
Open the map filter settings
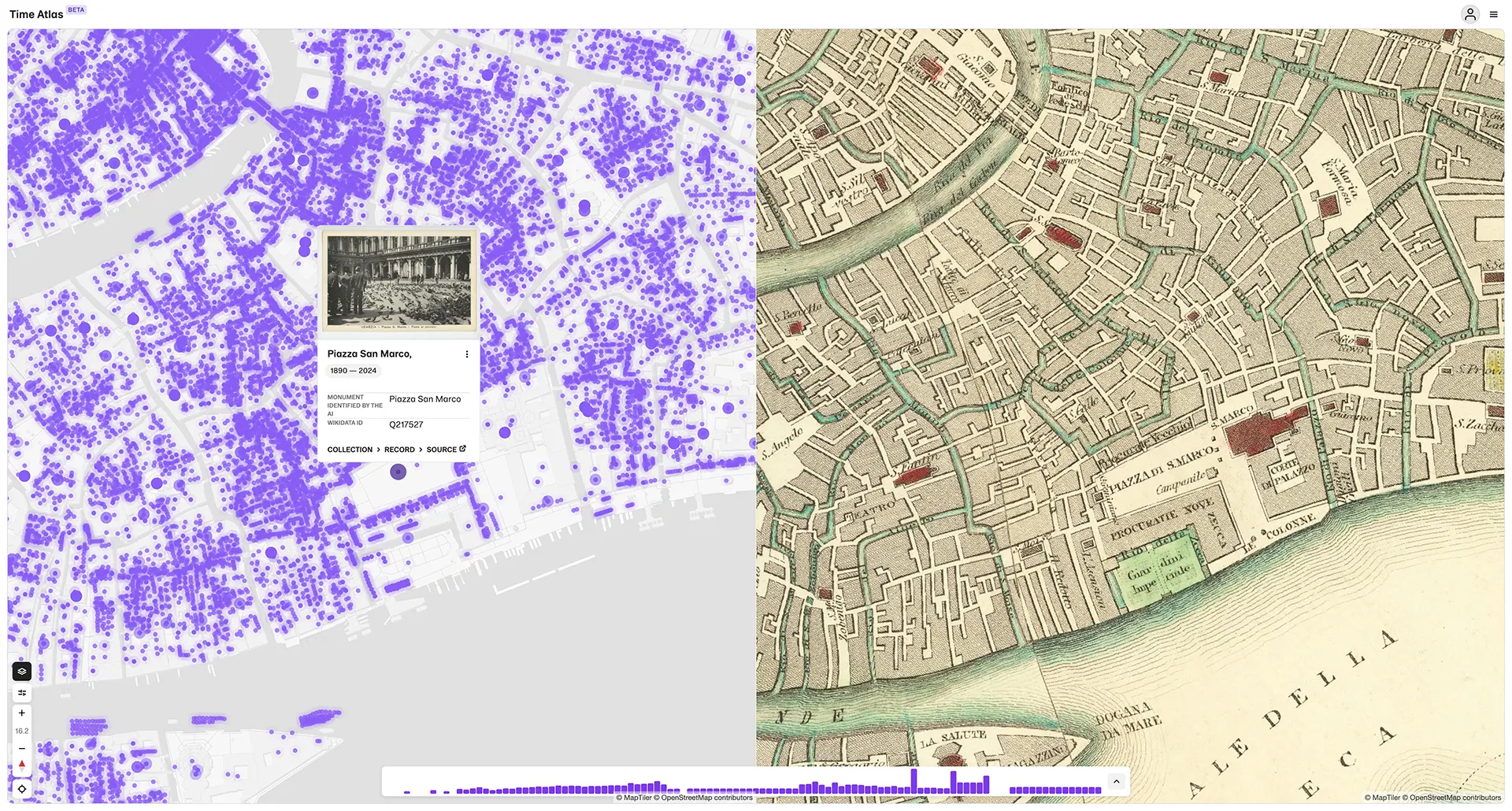pyautogui.click(x=22, y=693)
